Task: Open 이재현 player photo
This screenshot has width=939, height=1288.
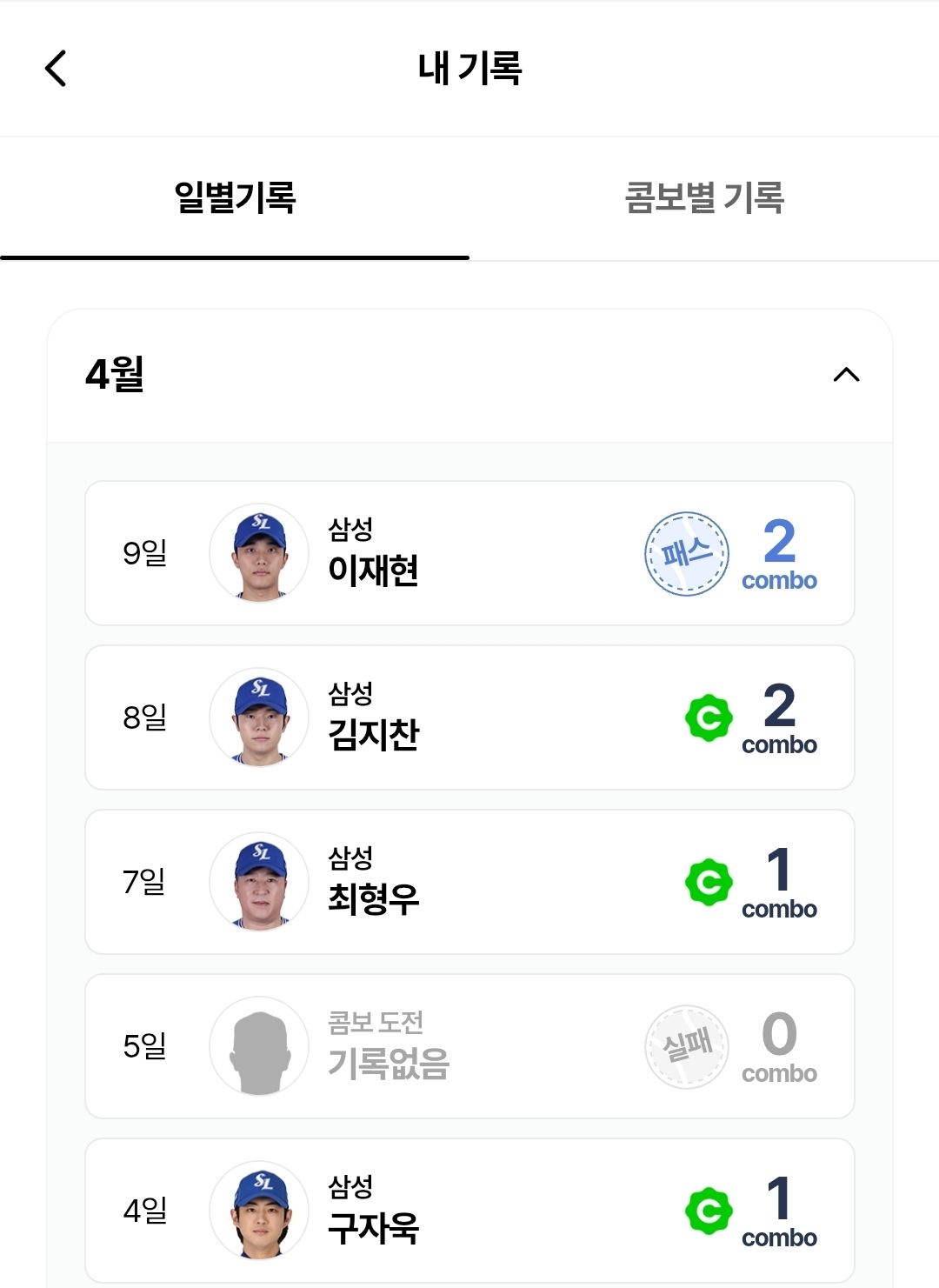Action: coord(259,553)
